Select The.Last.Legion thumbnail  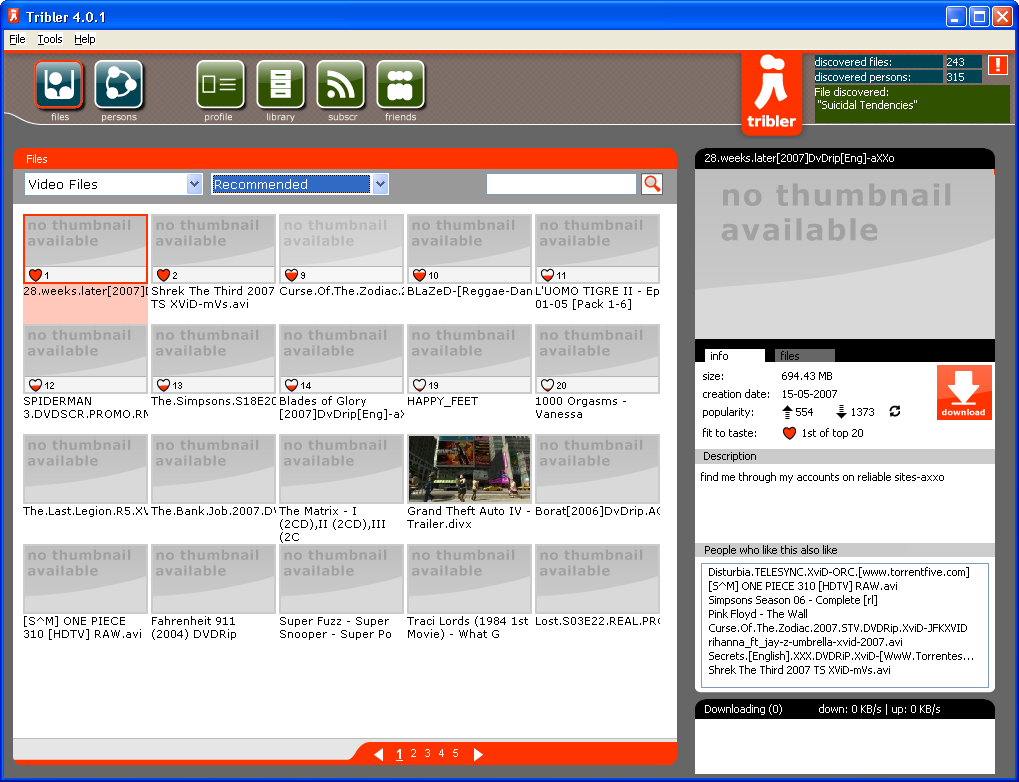point(85,469)
